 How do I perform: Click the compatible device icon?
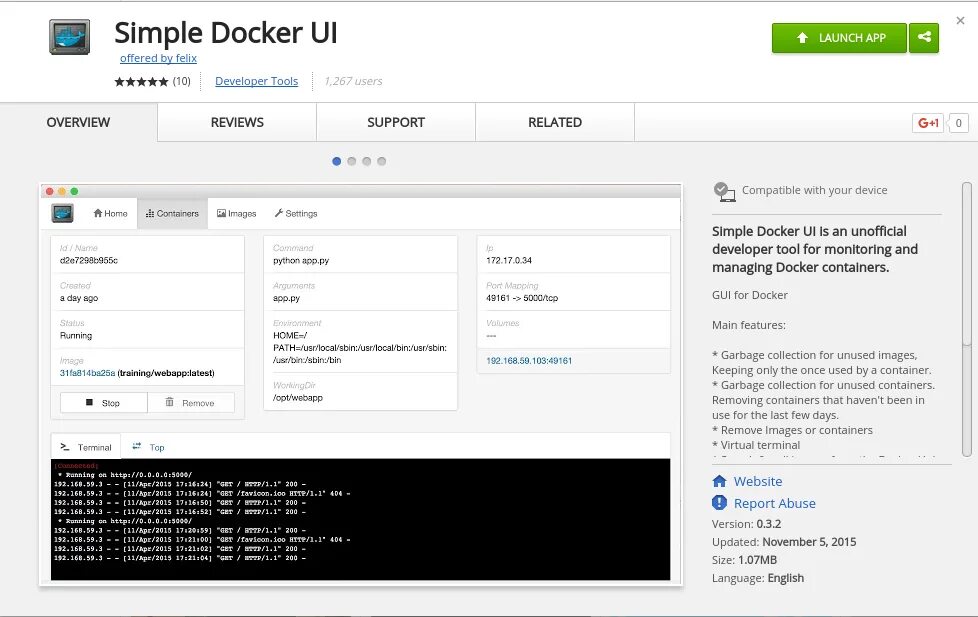coord(724,191)
